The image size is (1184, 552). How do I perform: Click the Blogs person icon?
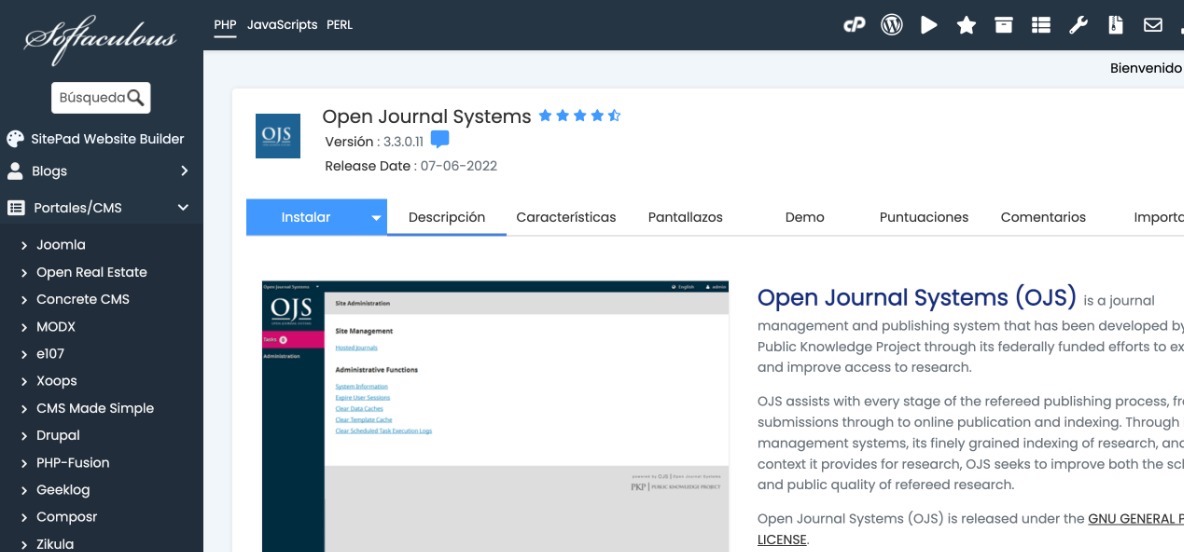pos(15,171)
